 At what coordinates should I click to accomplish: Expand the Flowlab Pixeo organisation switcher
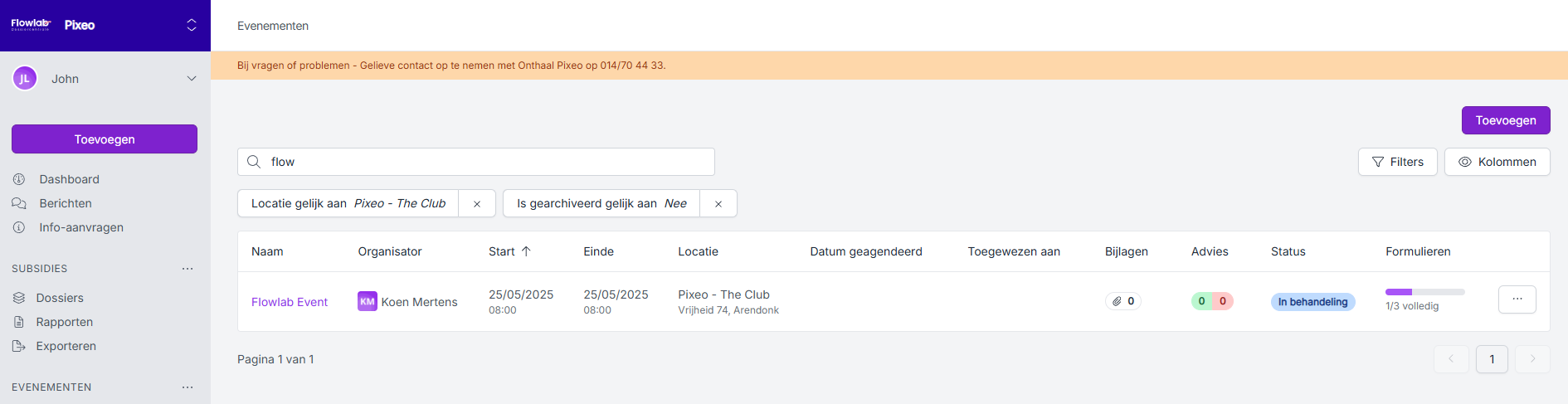click(x=192, y=25)
